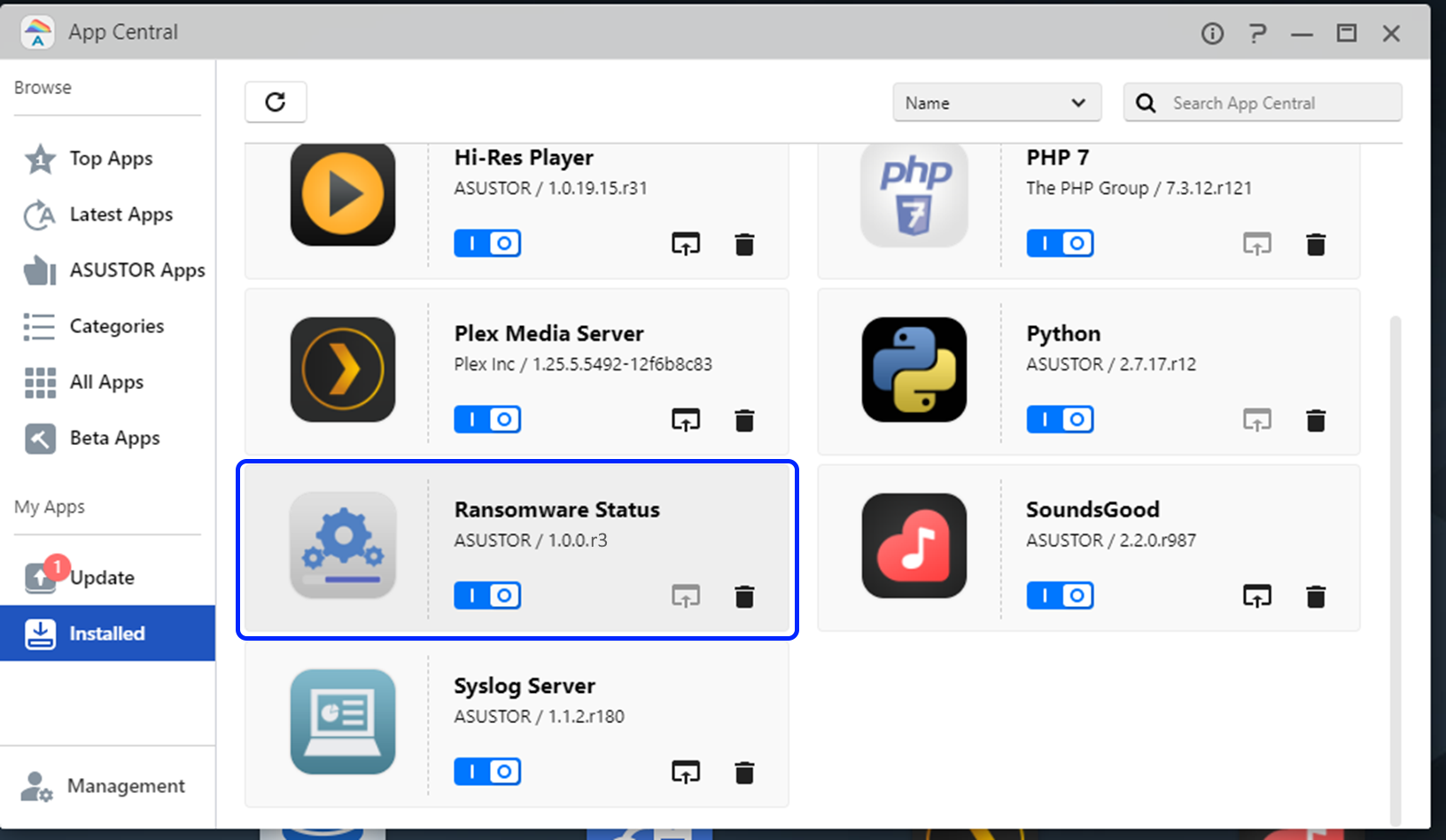The image size is (1446, 840).
Task: Toggle the PHP 7 enable switch
Action: [x=1060, y=244]
